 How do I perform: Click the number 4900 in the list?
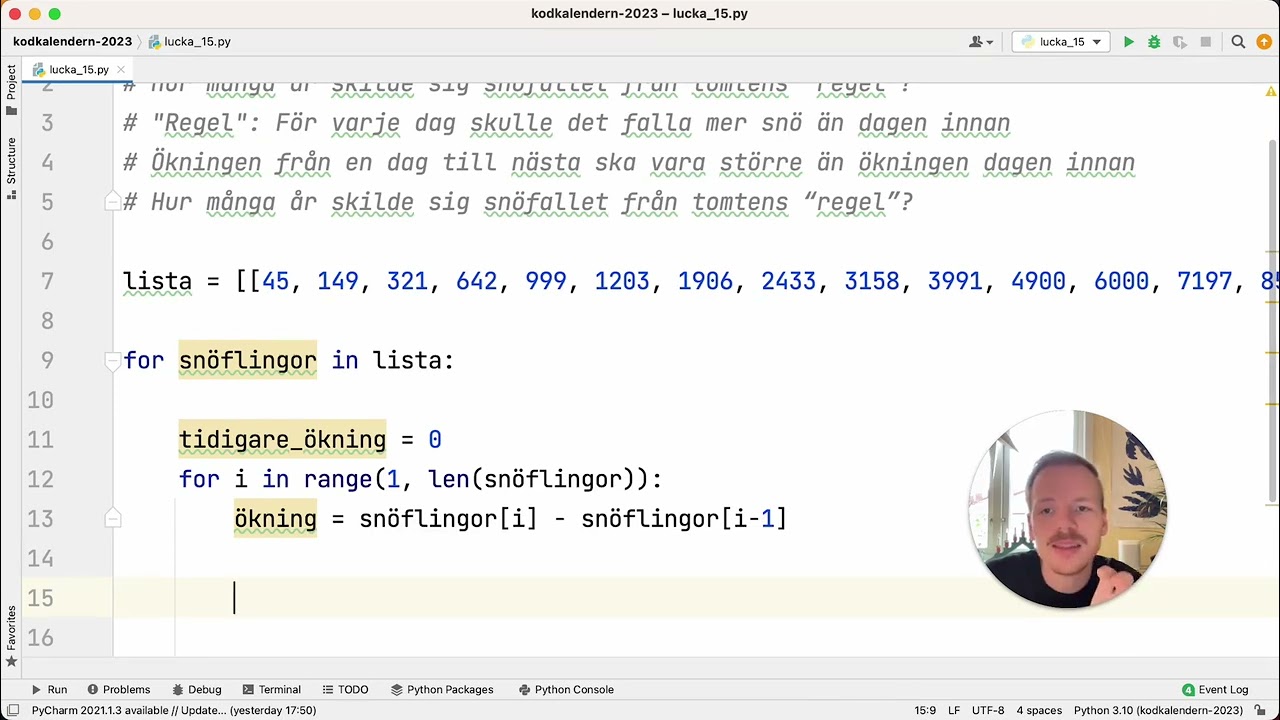point(1038,282)
